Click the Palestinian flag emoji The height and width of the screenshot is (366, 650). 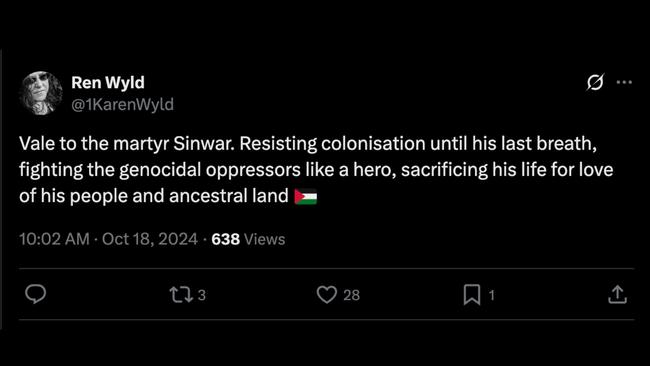pyautogui.click(x=306, y=196)
